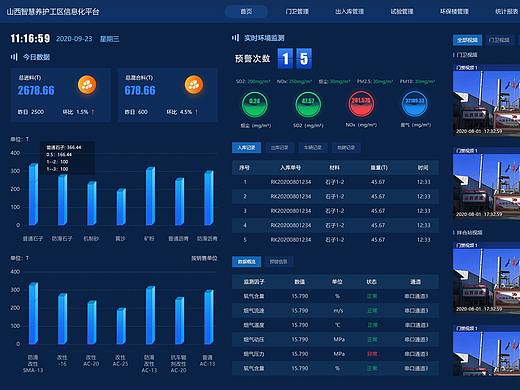Open the 首页 navigation tab

pyautogui.click(x=246, y=12)
